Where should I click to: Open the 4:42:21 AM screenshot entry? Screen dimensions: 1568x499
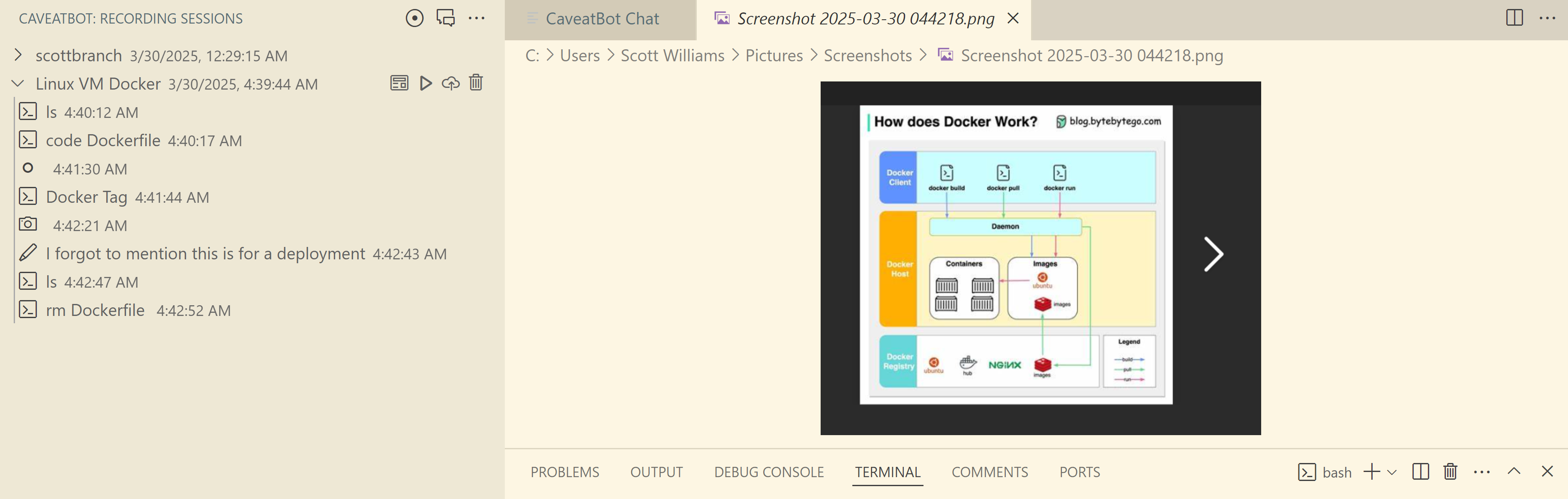[x=90, y=225]
